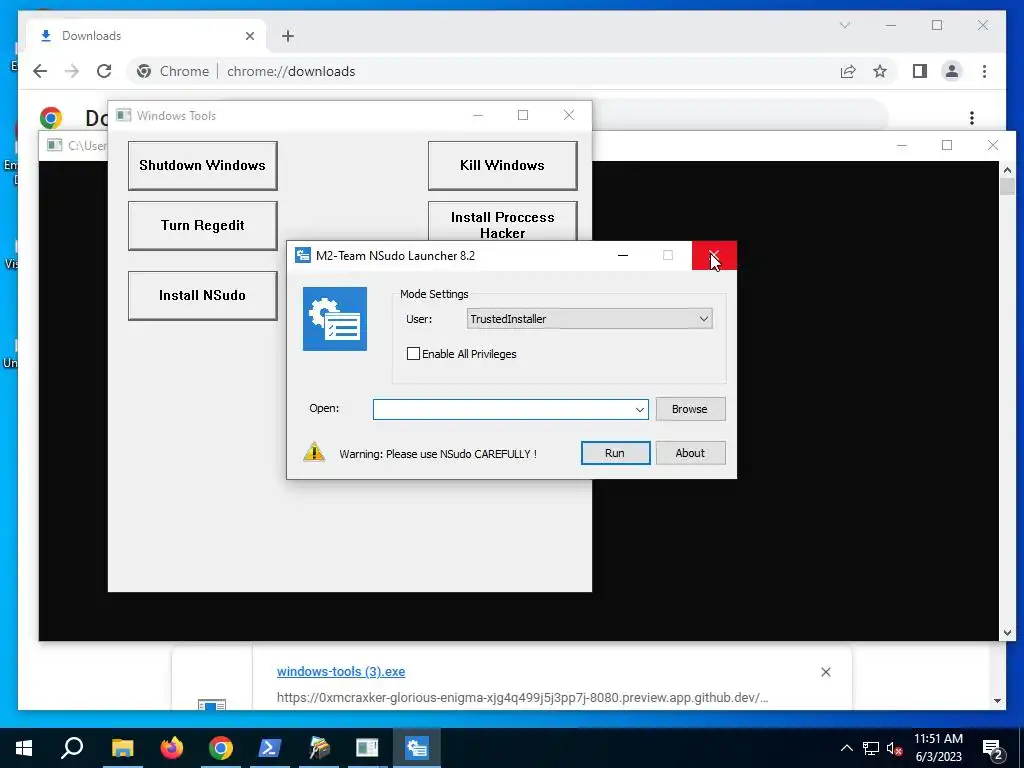Close the Downloads tab
The width and height of the screenshot is (1024, 768).
click(249, 36)
